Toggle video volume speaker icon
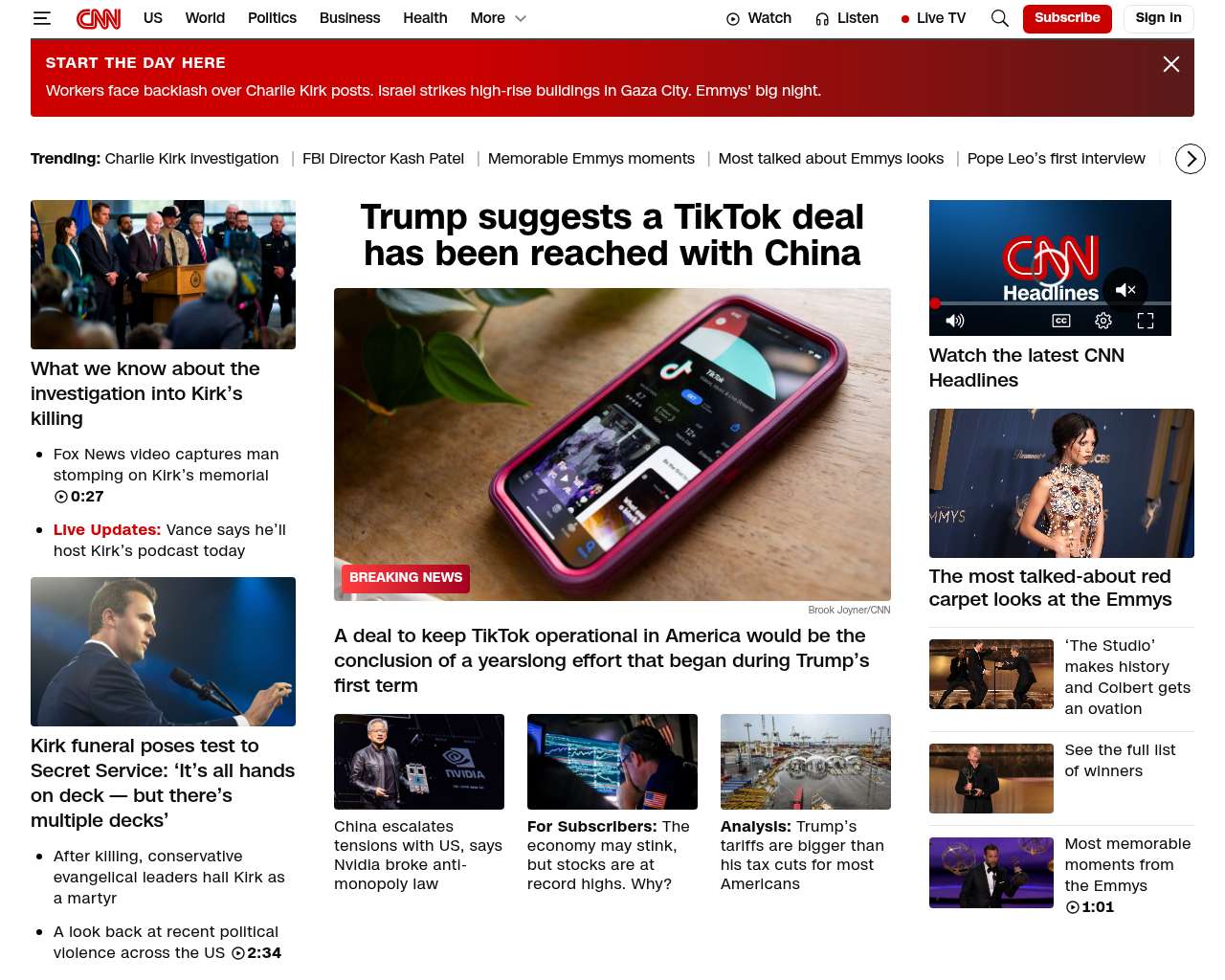The image size is (1225, 980). (x=955, y=321)
